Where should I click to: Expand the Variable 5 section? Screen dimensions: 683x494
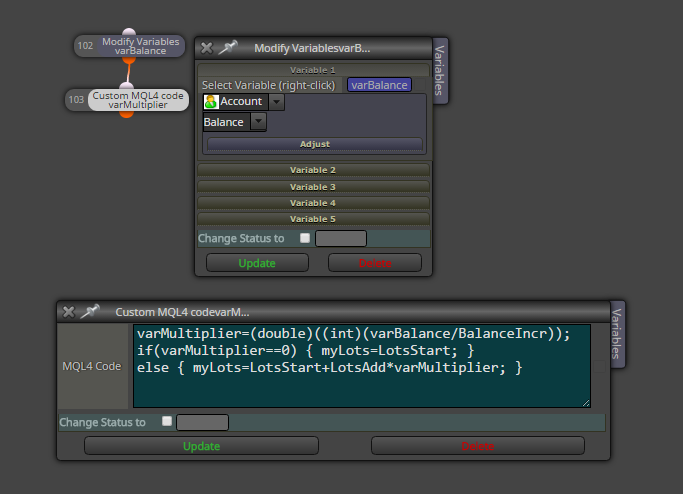pyautogui.click(x=313, y=219)
